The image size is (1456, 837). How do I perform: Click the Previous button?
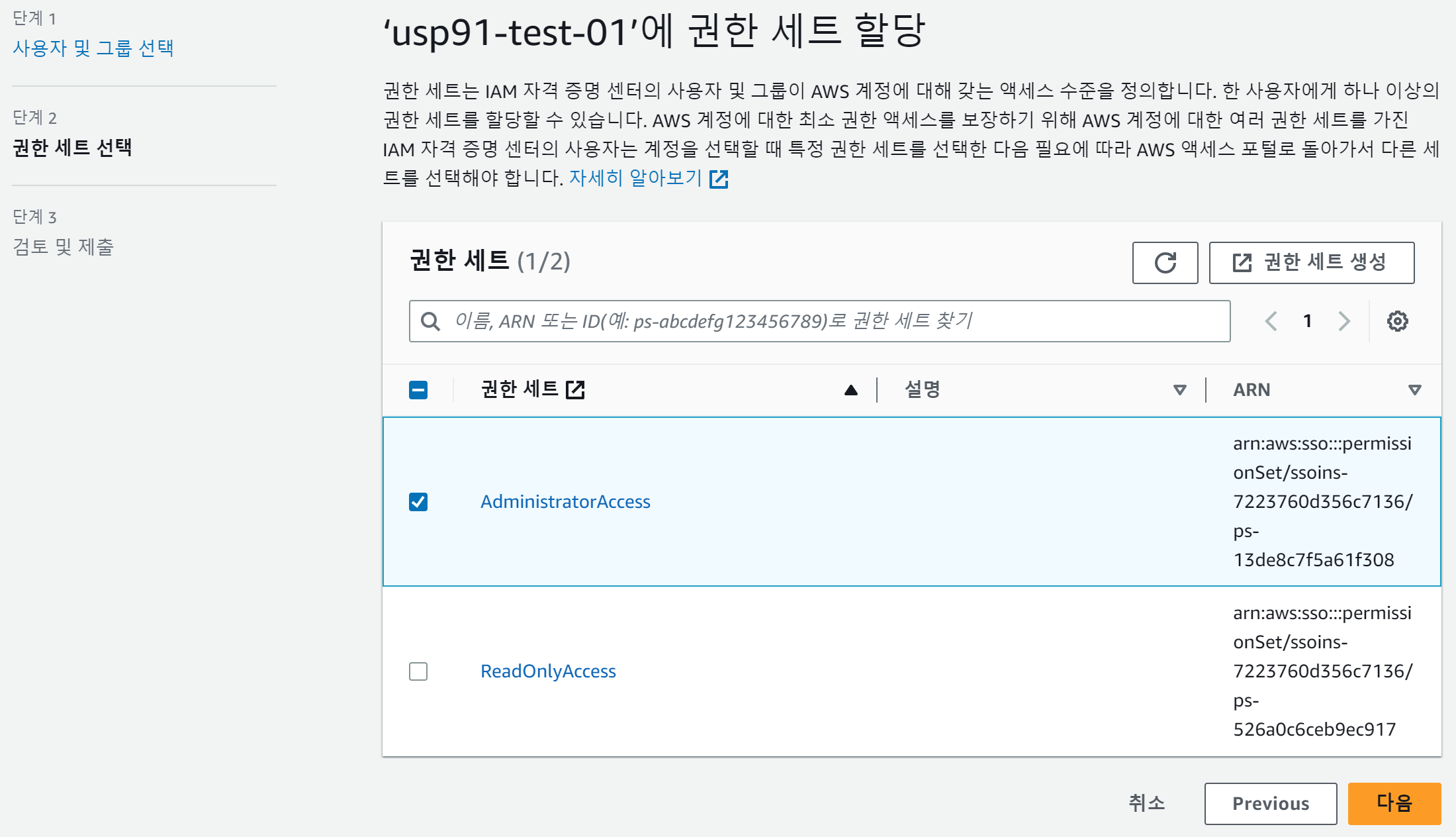point(1270,803)
